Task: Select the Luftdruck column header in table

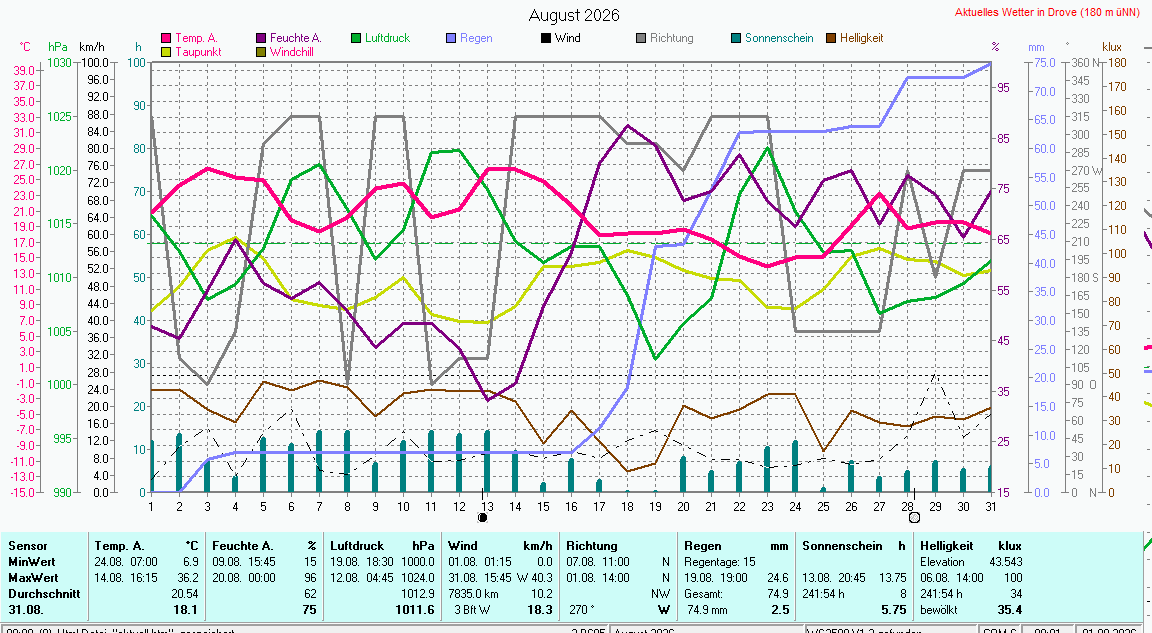Action: (x=356, y=546)
